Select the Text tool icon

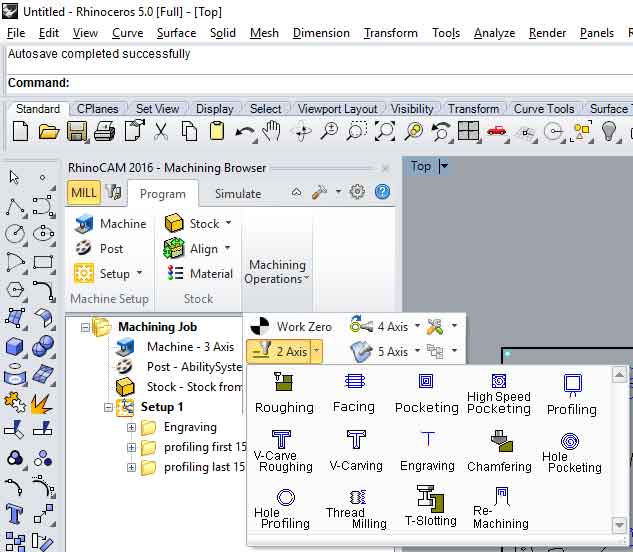coord(14,514)
